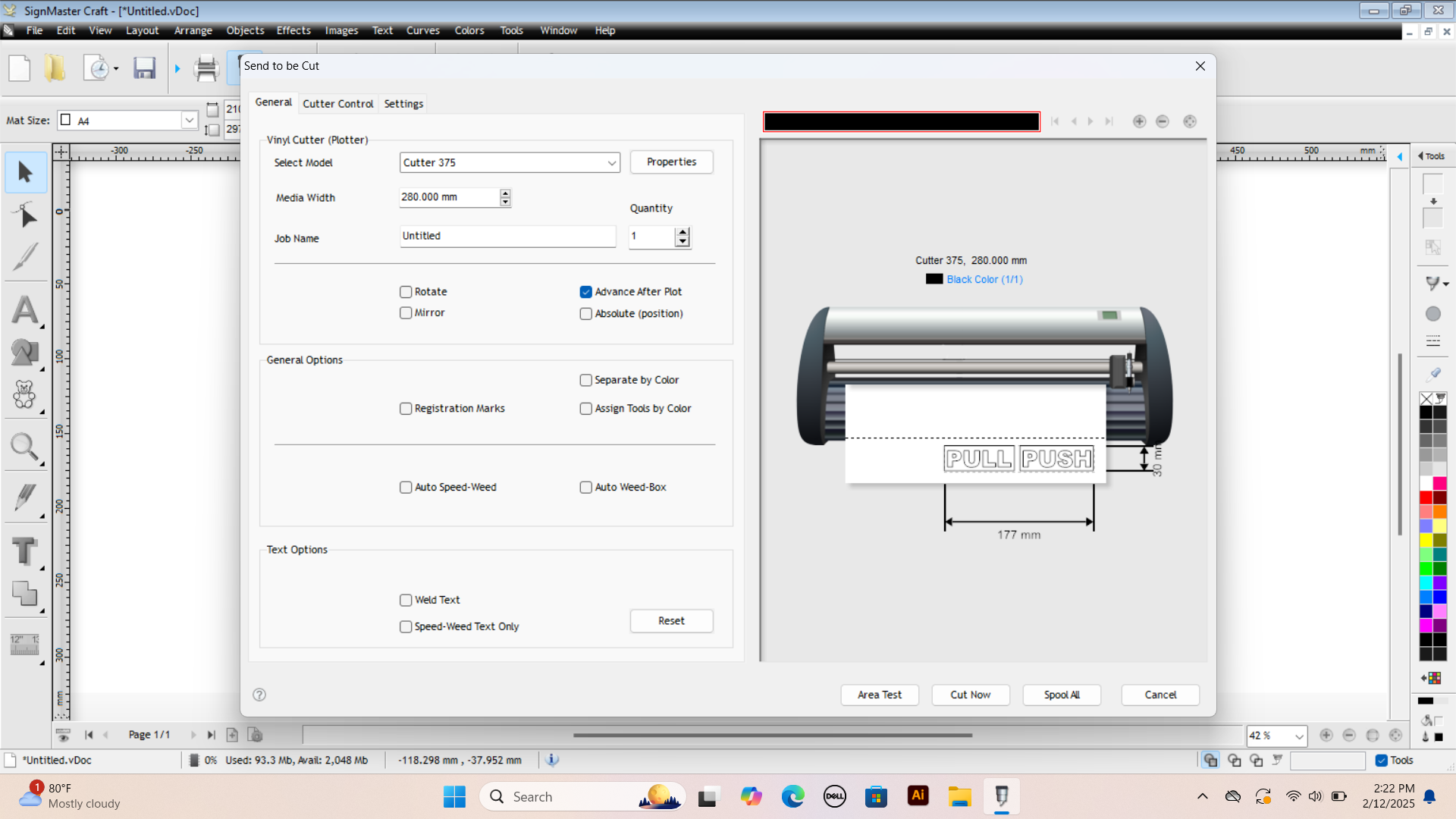Click the Cut Now button
This screenshot has width=1456, height=819.
pyautogui.click(x=970, y=695)
